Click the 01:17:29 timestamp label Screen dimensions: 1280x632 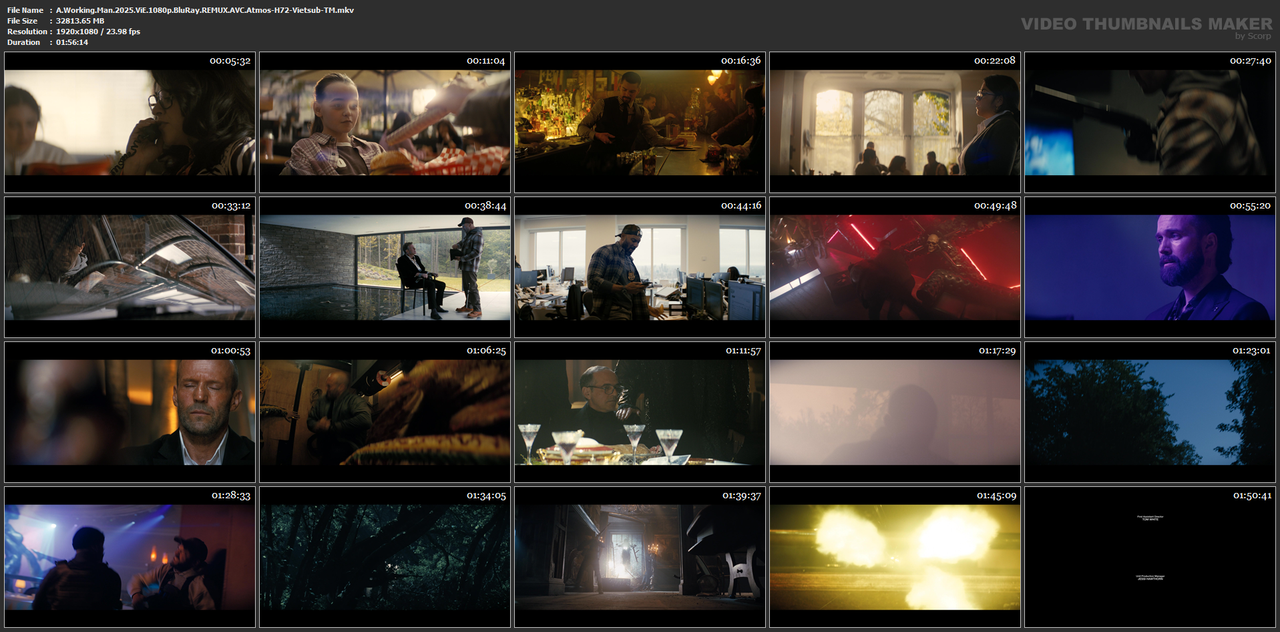point(995,351)
